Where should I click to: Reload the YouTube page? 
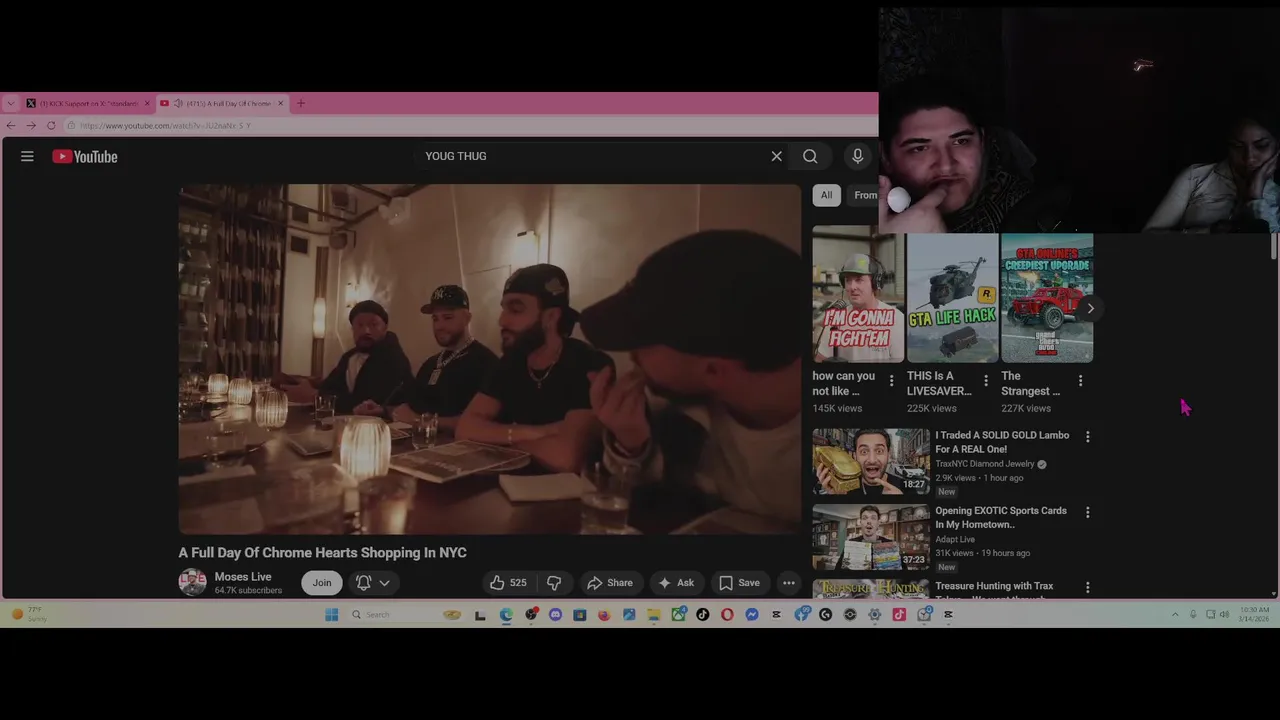(51, 125)
